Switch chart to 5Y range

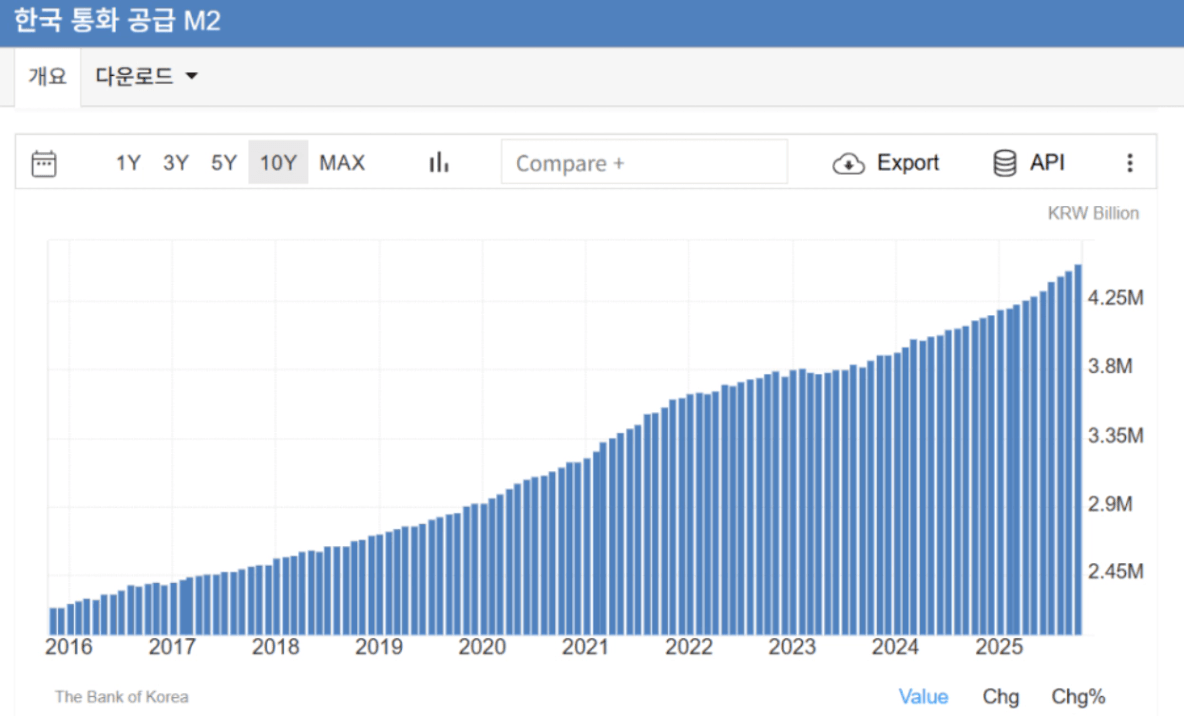point(224,163)
